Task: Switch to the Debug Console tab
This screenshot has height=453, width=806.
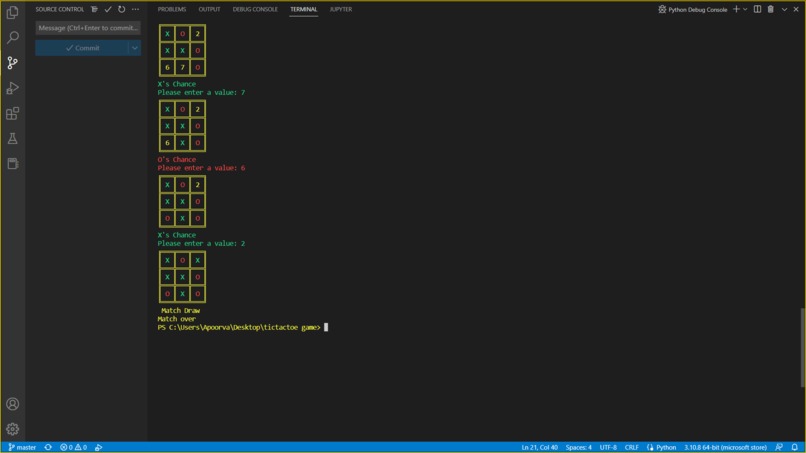Action: (255, 9)
